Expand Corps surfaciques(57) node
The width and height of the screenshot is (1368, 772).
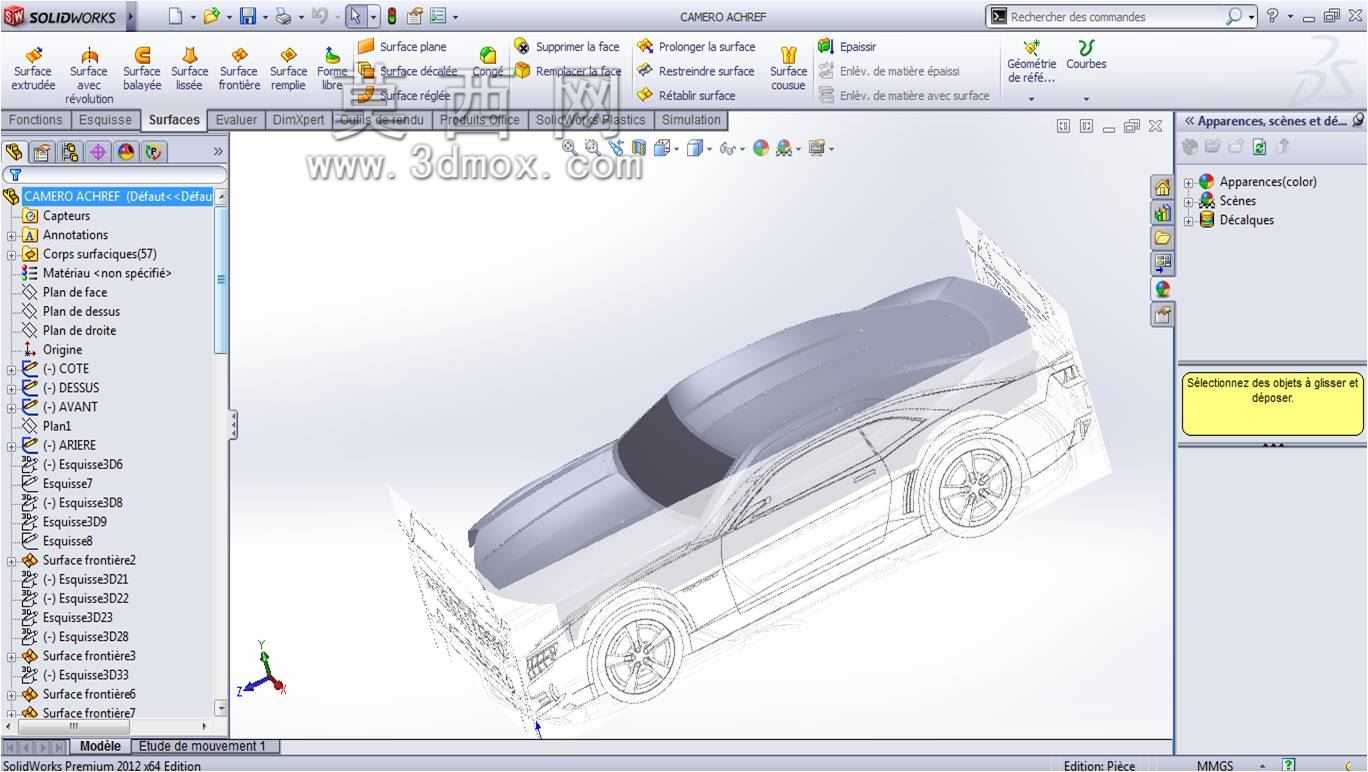coord(11,255)
